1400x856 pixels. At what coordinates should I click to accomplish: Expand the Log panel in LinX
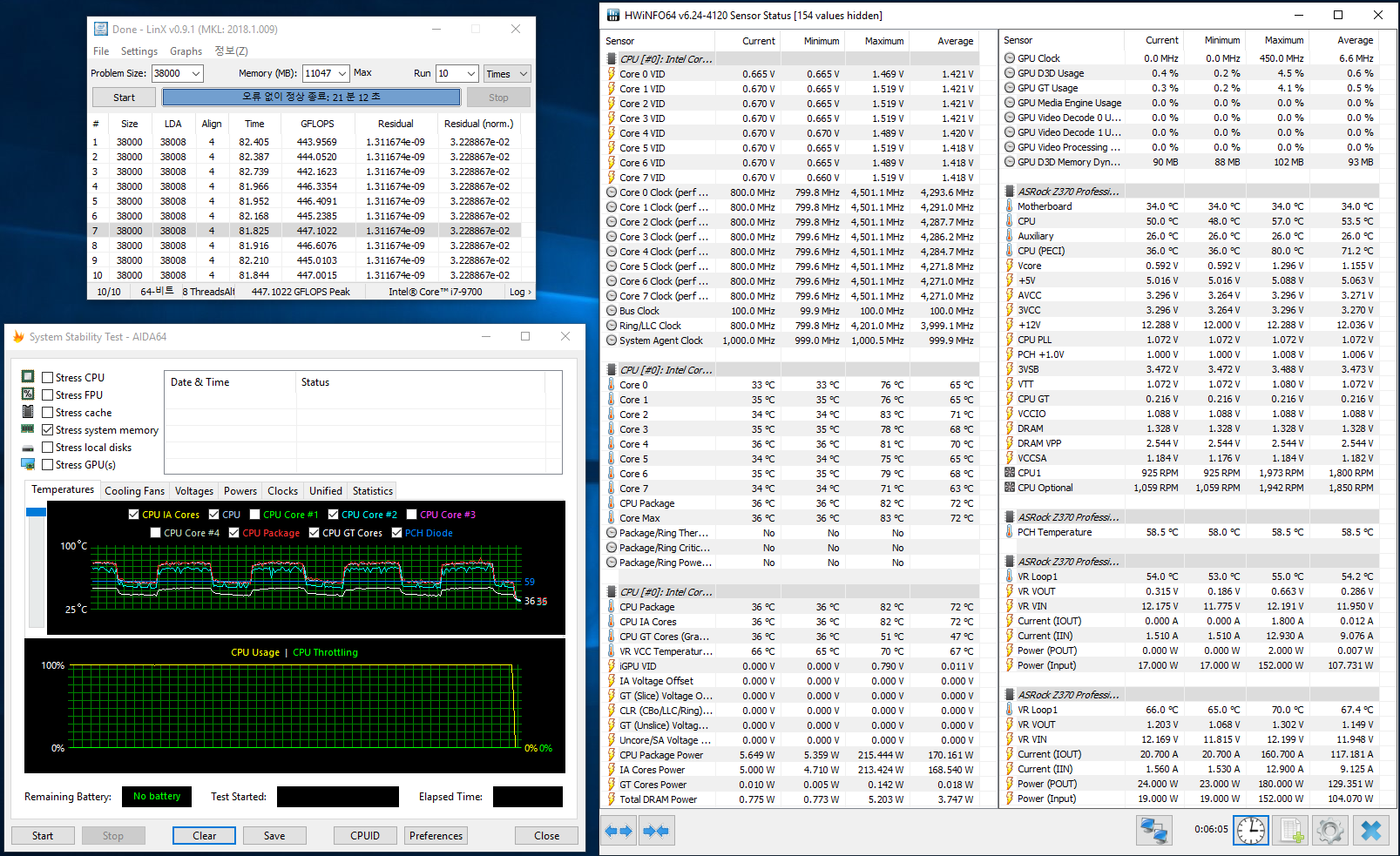pos(520,292)
